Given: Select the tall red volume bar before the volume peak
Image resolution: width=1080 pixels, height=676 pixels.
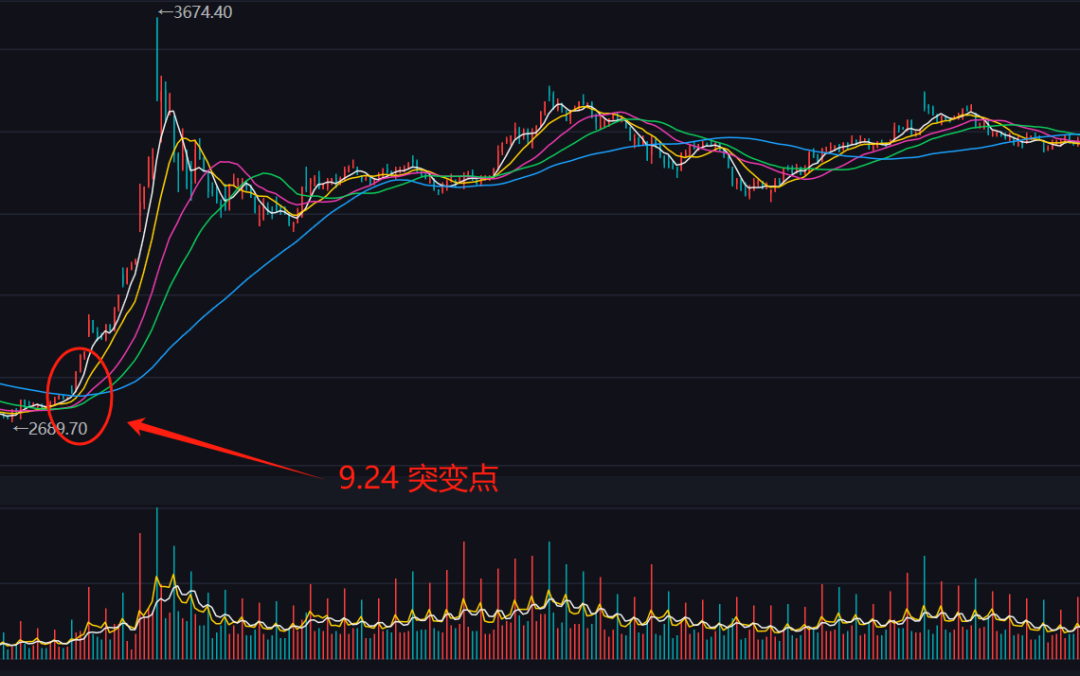Looking at the screenshot, I should coord(140,596).
